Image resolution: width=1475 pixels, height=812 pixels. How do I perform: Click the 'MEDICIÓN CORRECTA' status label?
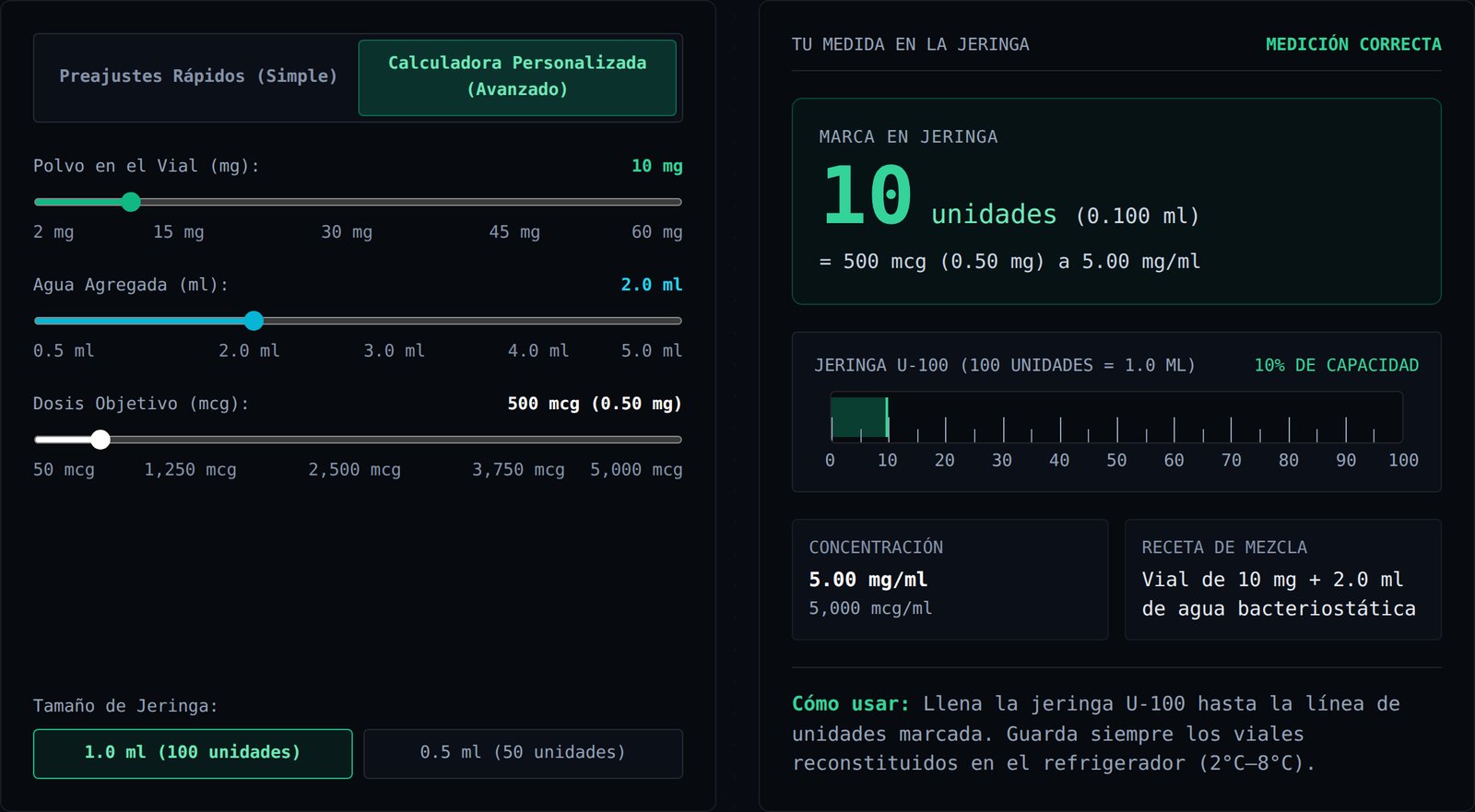pos(1353,44)
